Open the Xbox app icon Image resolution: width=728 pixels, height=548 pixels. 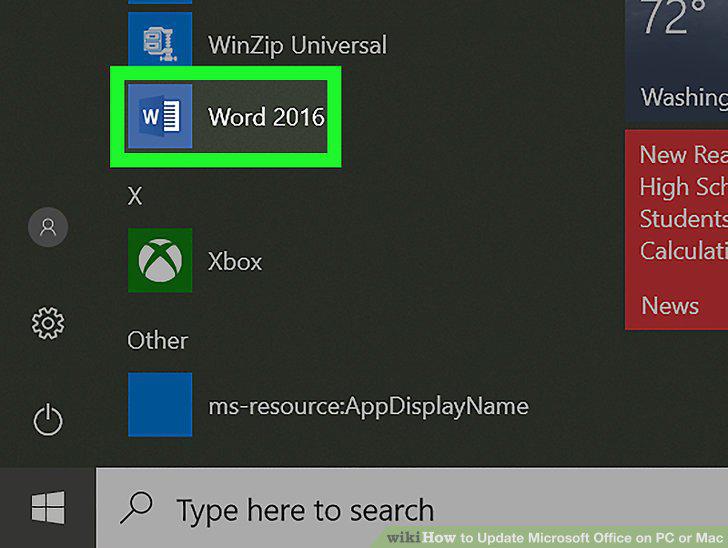pos(160,261)
